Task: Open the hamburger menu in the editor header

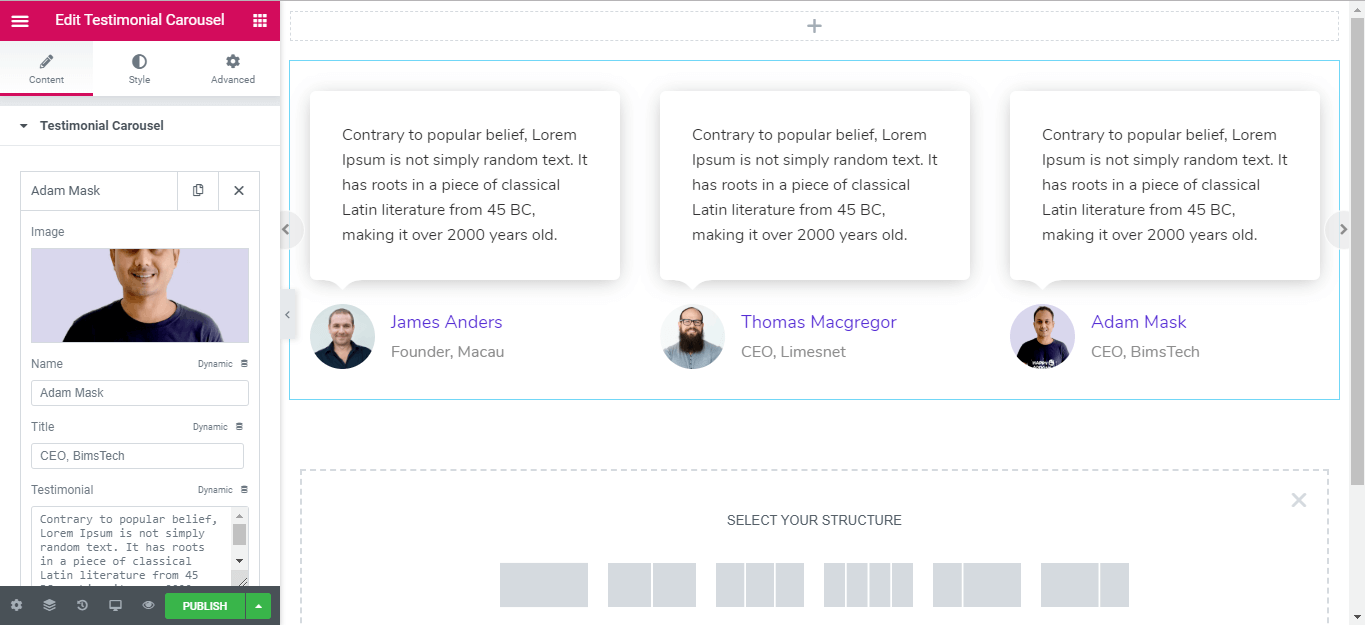Action: point(20,20)
